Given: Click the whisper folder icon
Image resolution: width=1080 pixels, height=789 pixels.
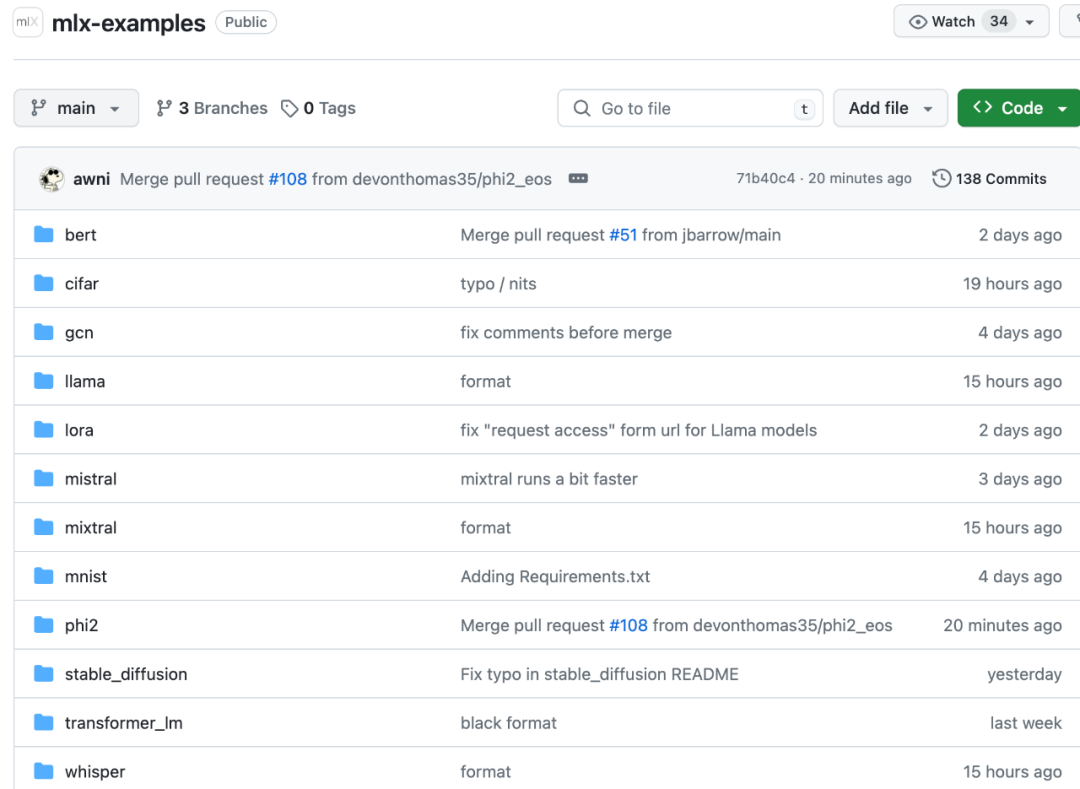Looking at the screenshot, I should point(43,771).
